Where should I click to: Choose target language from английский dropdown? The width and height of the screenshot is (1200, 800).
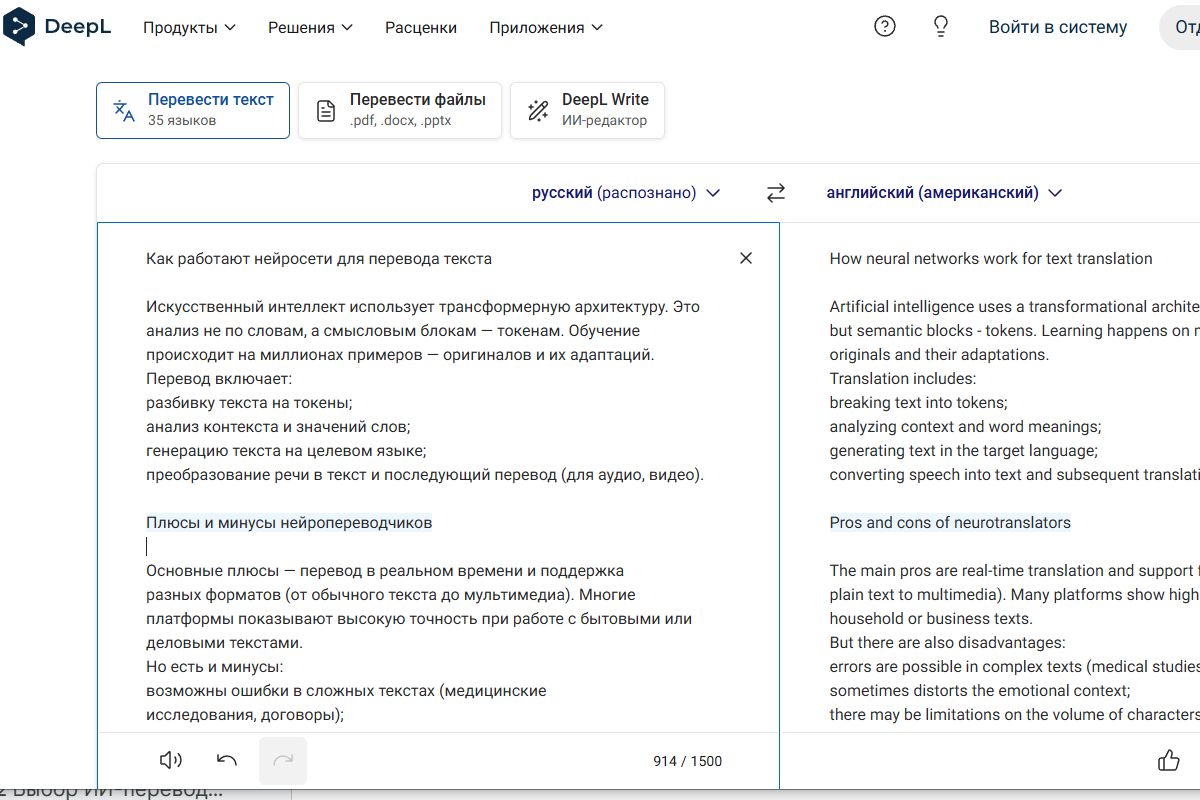tap(944, 193)
